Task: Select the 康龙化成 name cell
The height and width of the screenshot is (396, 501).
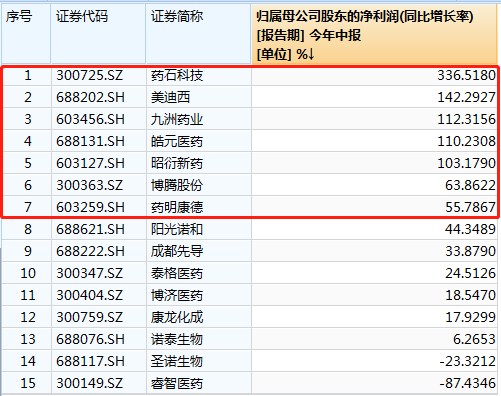Action: tap(199, 317)
